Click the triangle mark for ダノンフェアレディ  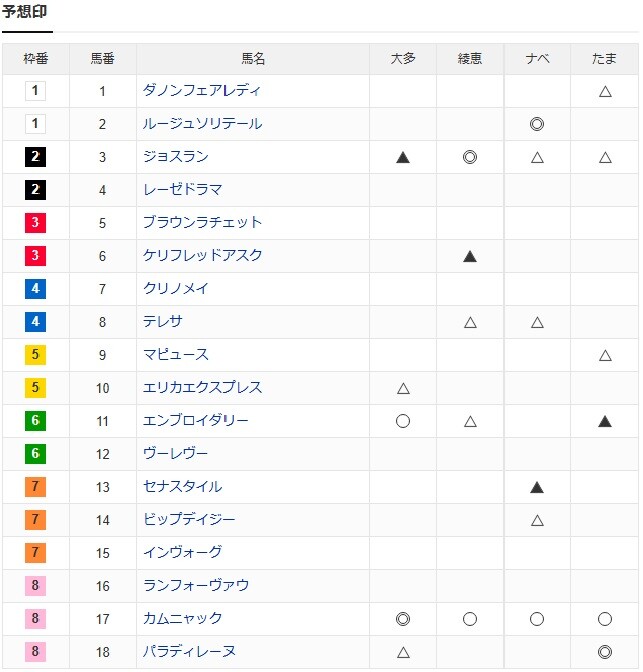point(604,91)
